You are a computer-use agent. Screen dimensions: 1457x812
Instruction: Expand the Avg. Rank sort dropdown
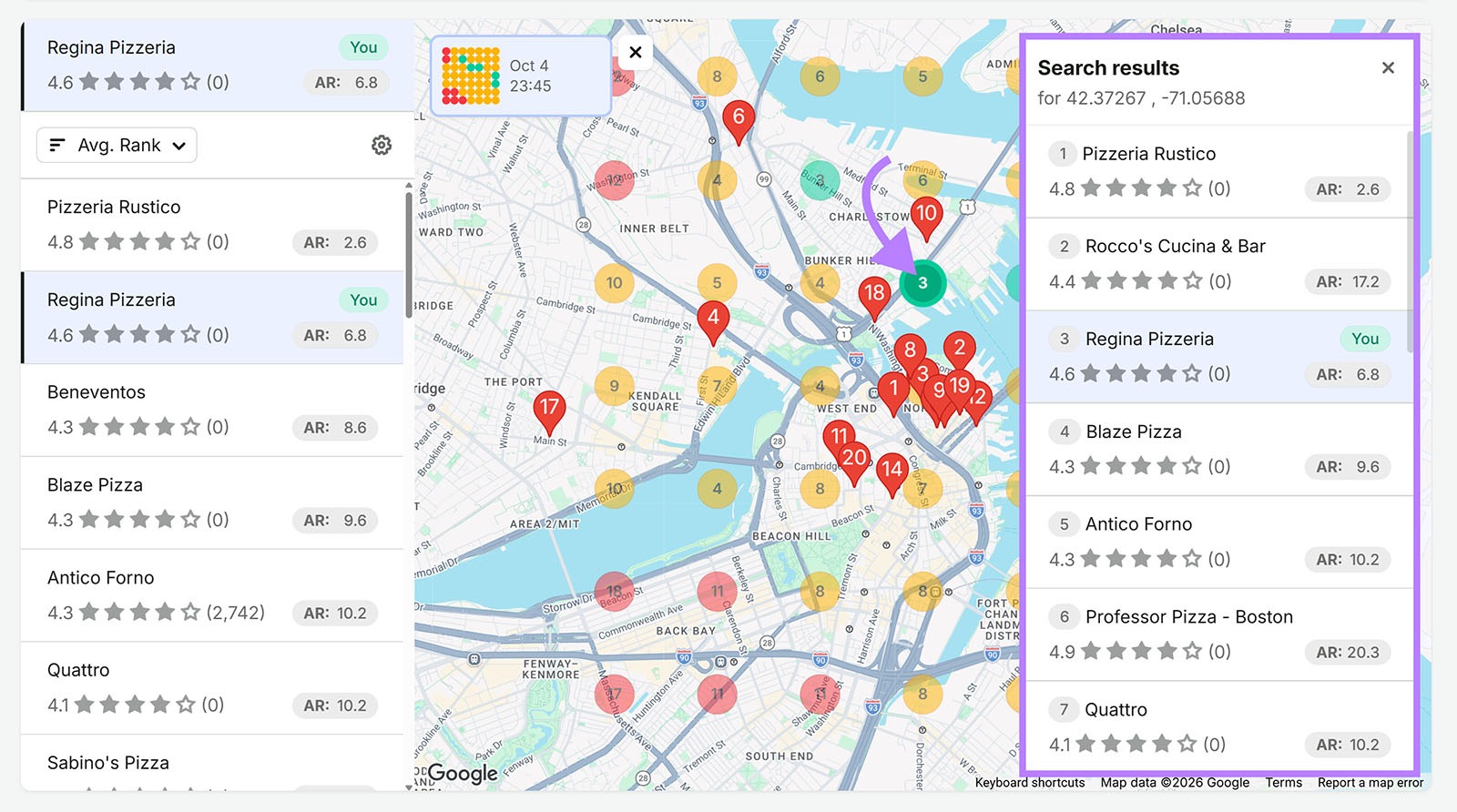[x=117, y=145]
